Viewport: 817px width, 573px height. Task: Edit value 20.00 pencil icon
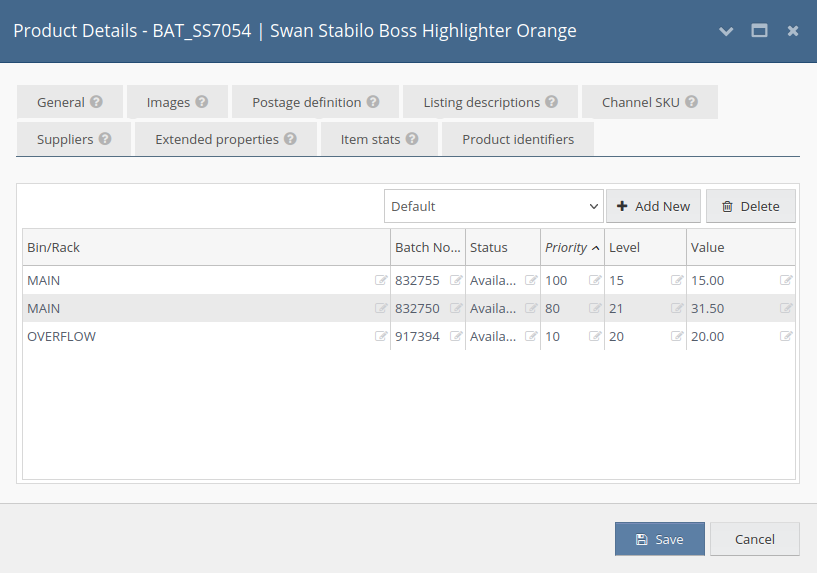pyautogui.click(x=786, y=337)
